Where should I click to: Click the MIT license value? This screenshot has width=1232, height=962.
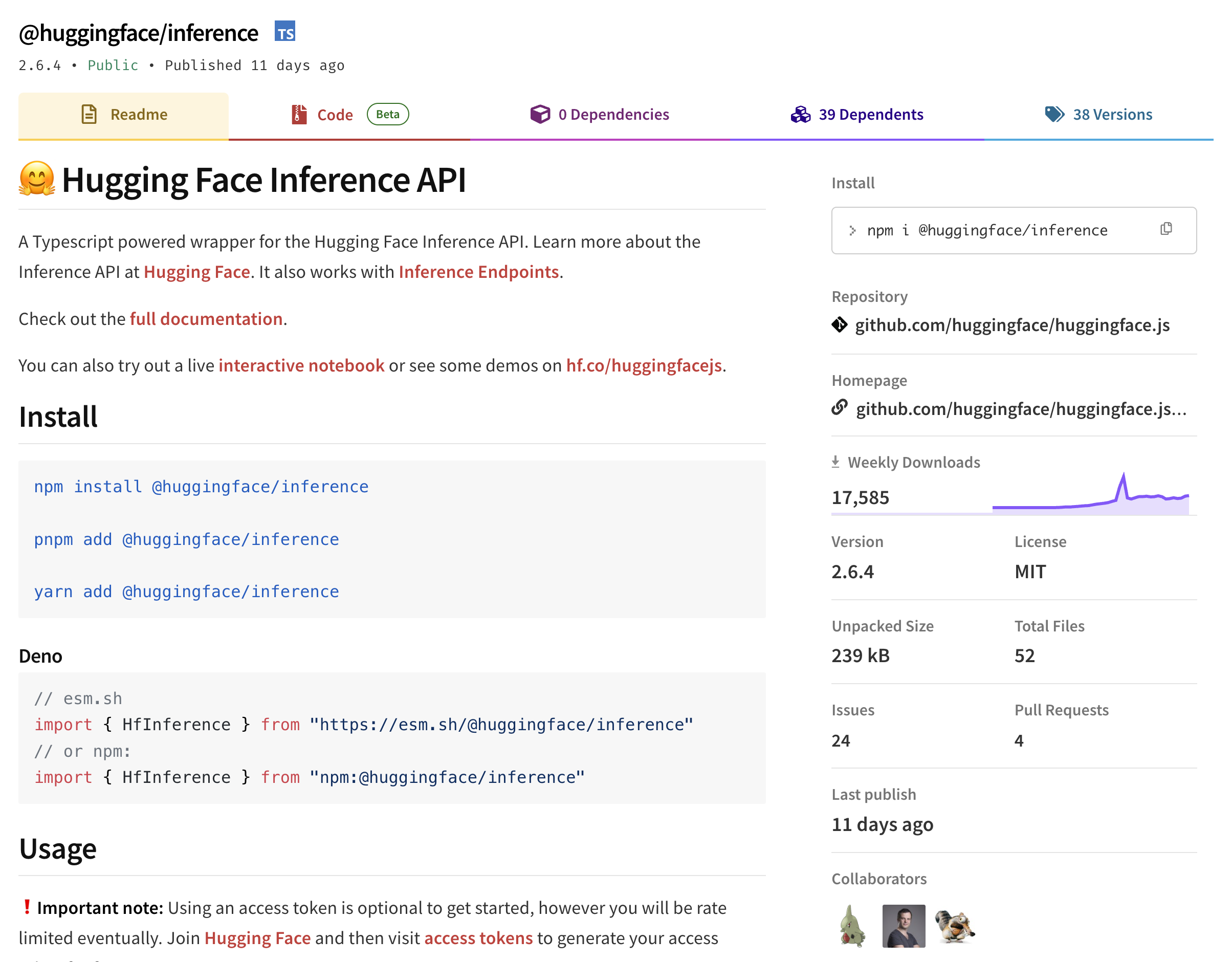pyautogui.click(x=1030, y=572)
